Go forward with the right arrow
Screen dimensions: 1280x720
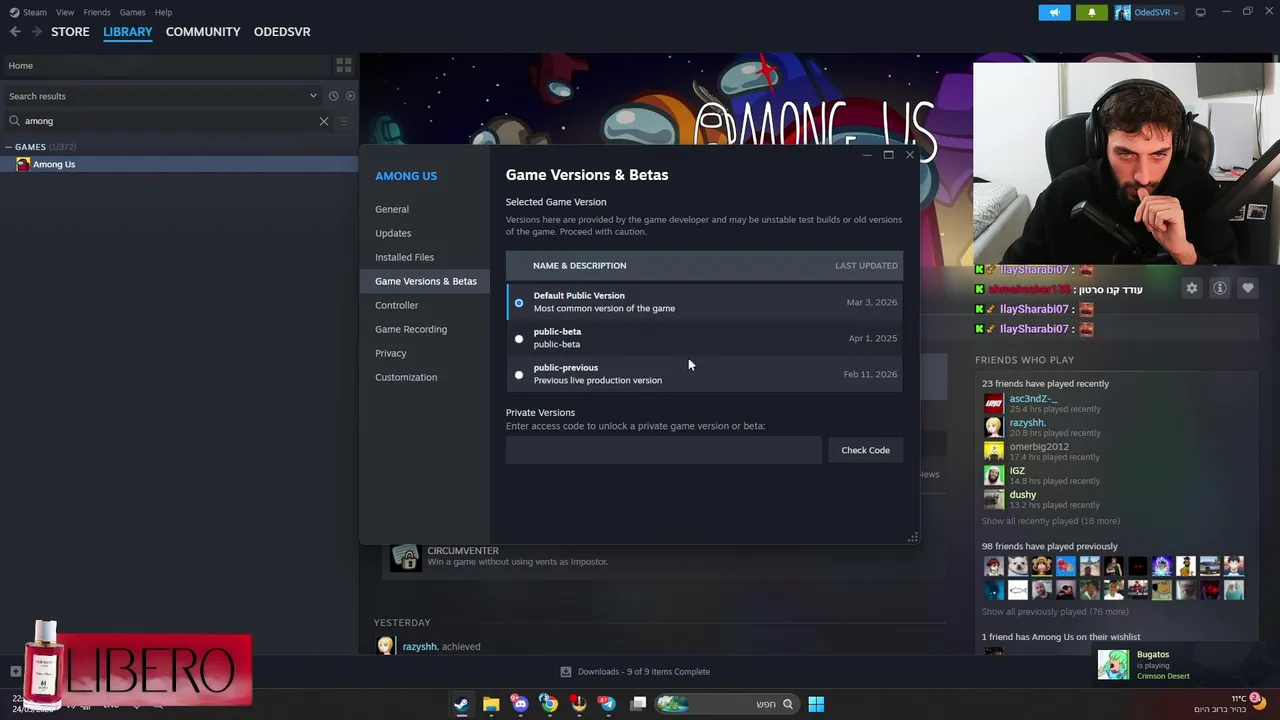pos(37,32)
